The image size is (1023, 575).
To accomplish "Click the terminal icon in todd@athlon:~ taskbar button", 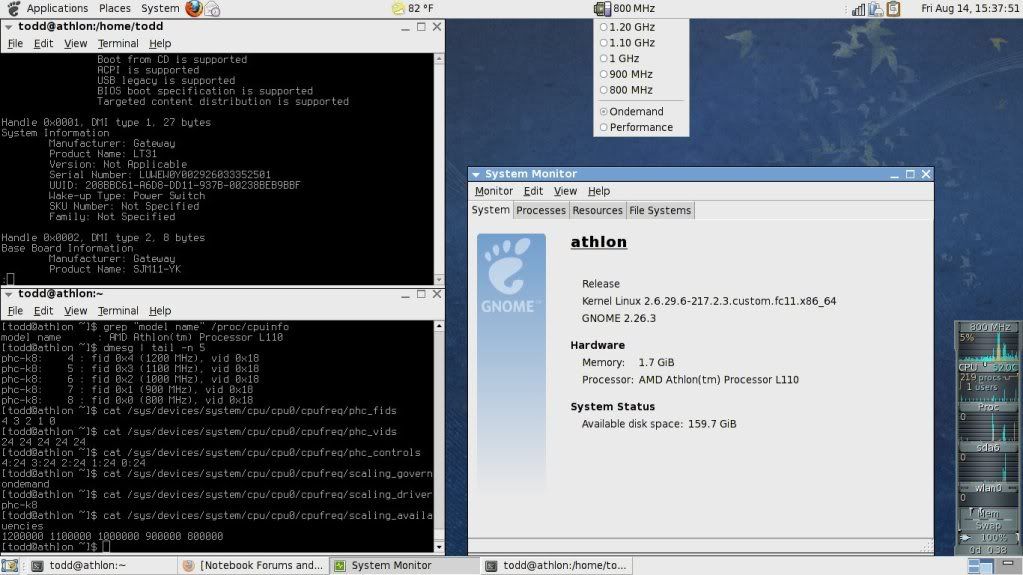I will point(38,566).
